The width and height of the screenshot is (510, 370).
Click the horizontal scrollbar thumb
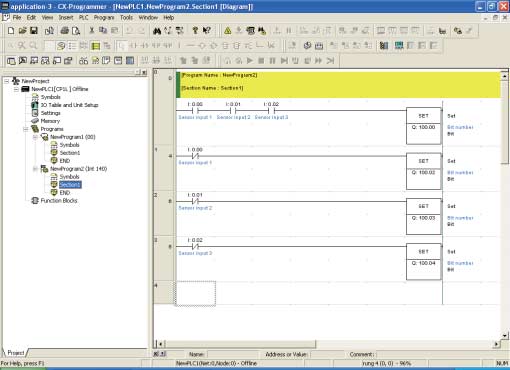coord(240,344)
